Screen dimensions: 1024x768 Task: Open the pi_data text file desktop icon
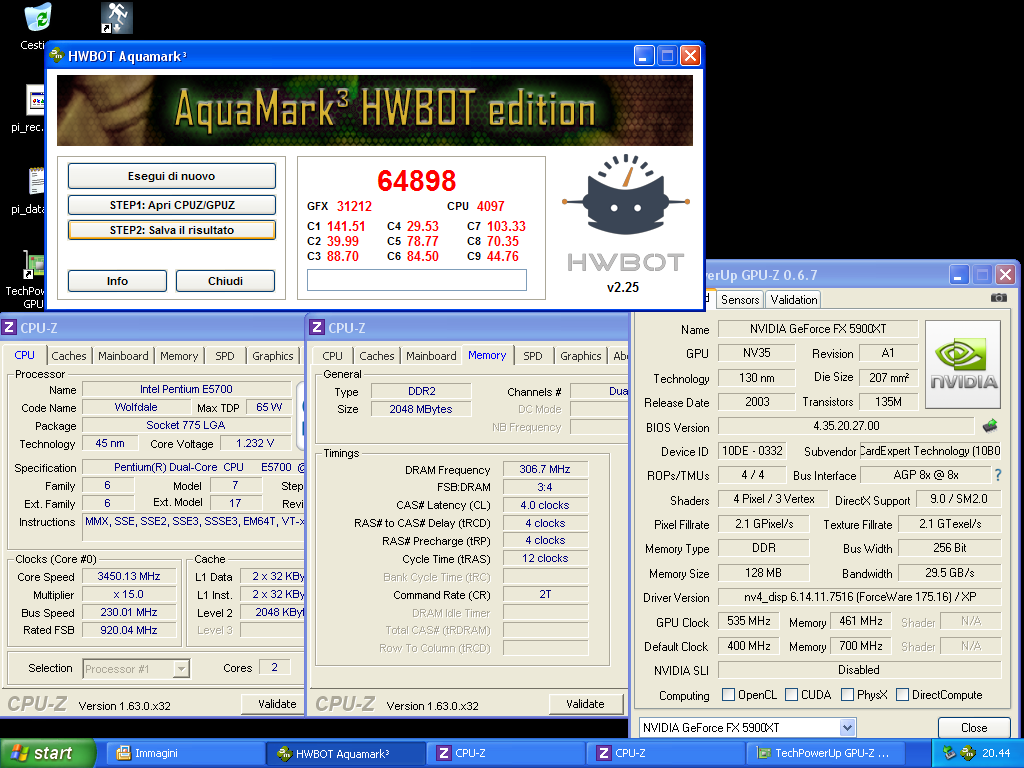click(37, 182)
